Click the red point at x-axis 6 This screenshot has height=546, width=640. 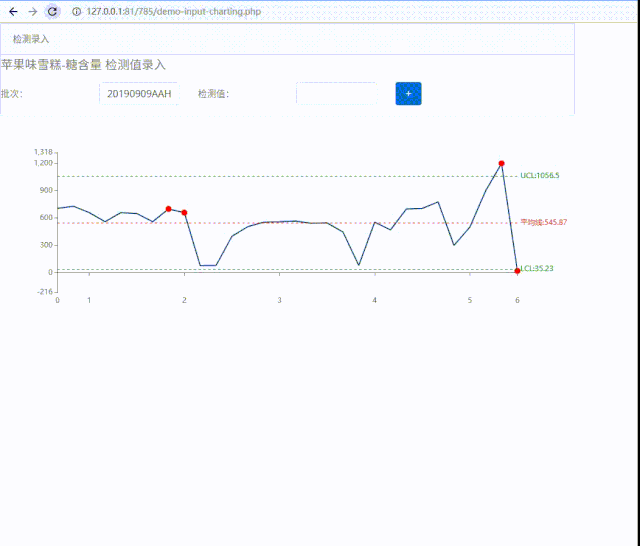(x=517, y=271)
